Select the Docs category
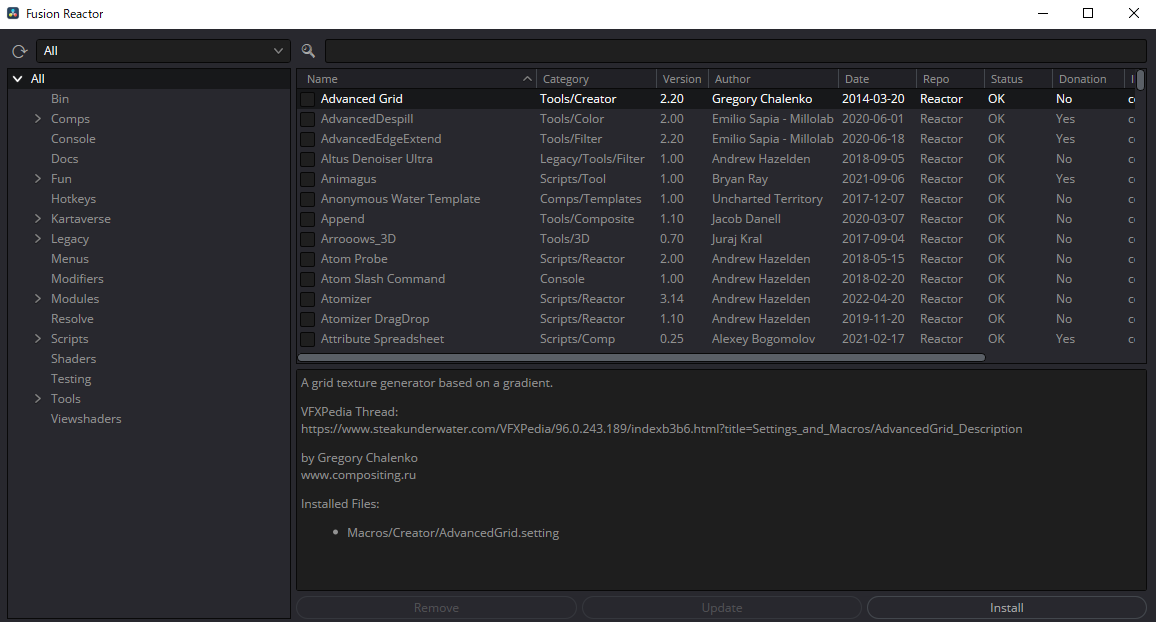The height and width of the screenshot is (622, 1156). coord(64,158)
